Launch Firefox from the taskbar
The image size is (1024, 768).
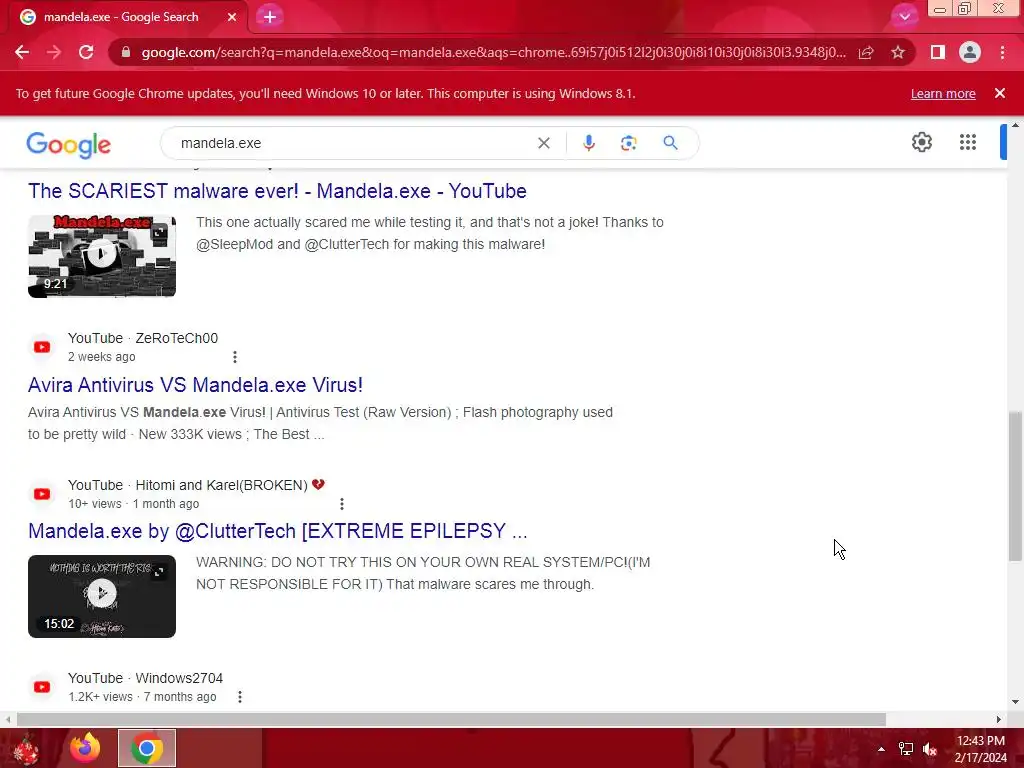tap(86, 748)
